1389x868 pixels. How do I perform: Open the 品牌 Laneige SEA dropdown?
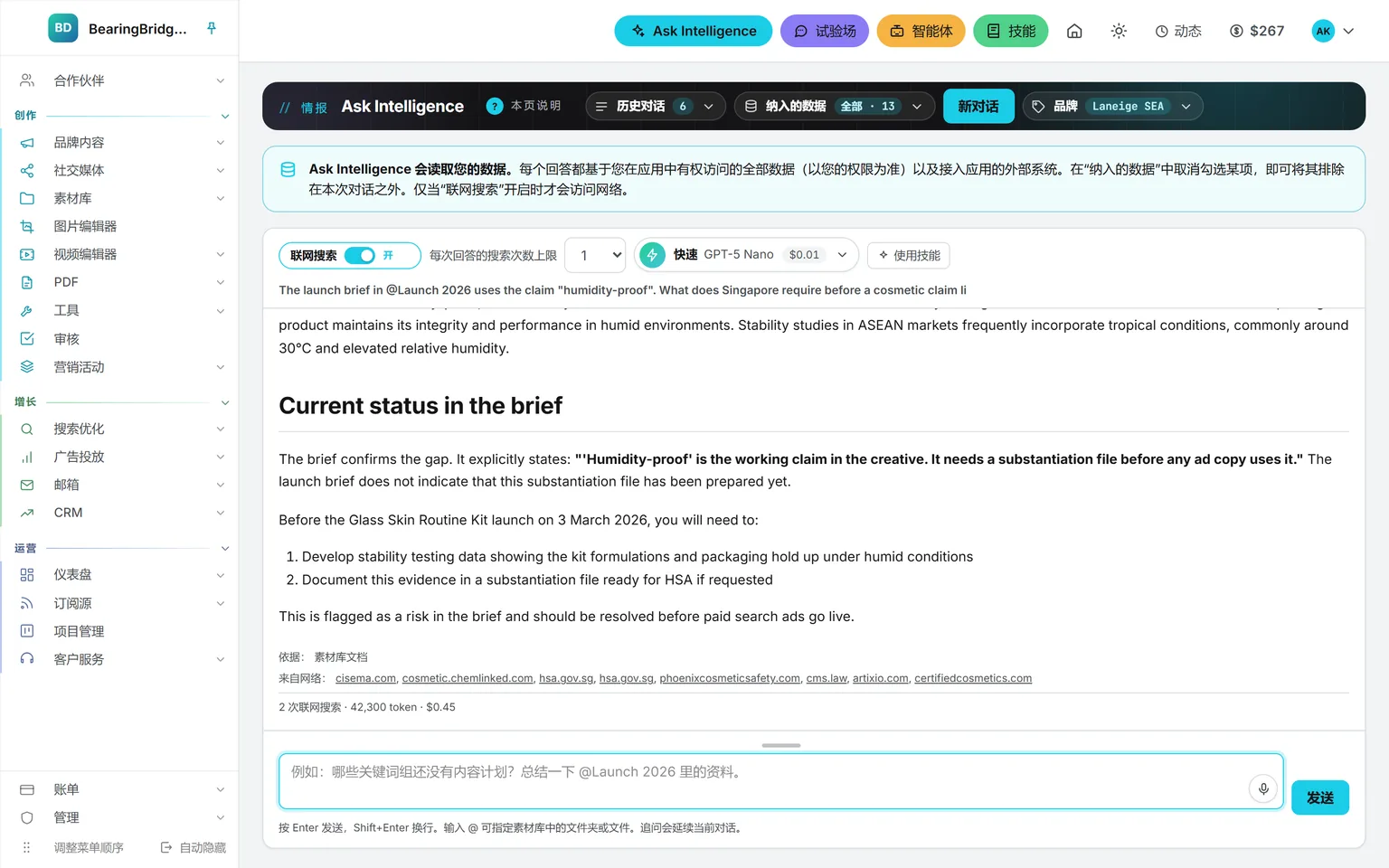click(1112, 107)
